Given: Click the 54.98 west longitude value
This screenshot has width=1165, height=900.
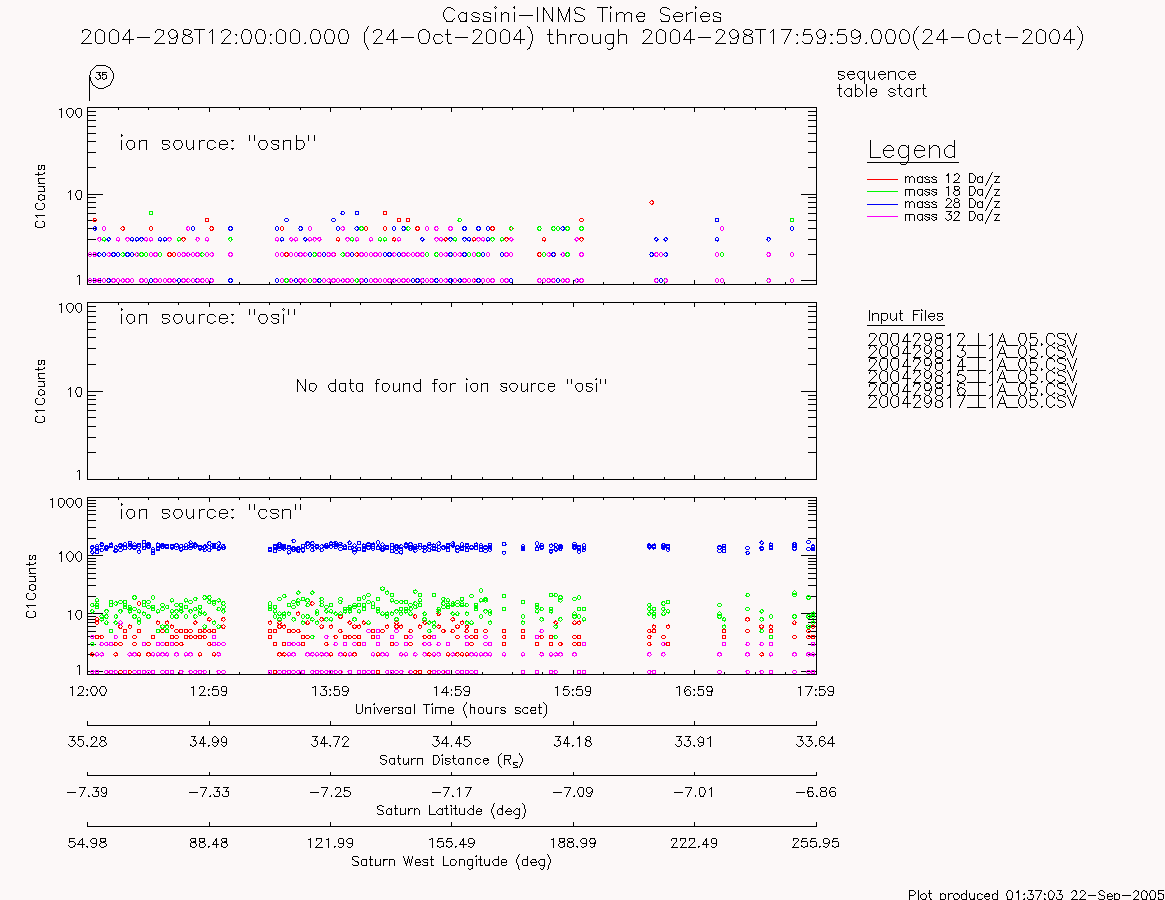Looking at the screenshot, I should [88, 844].
